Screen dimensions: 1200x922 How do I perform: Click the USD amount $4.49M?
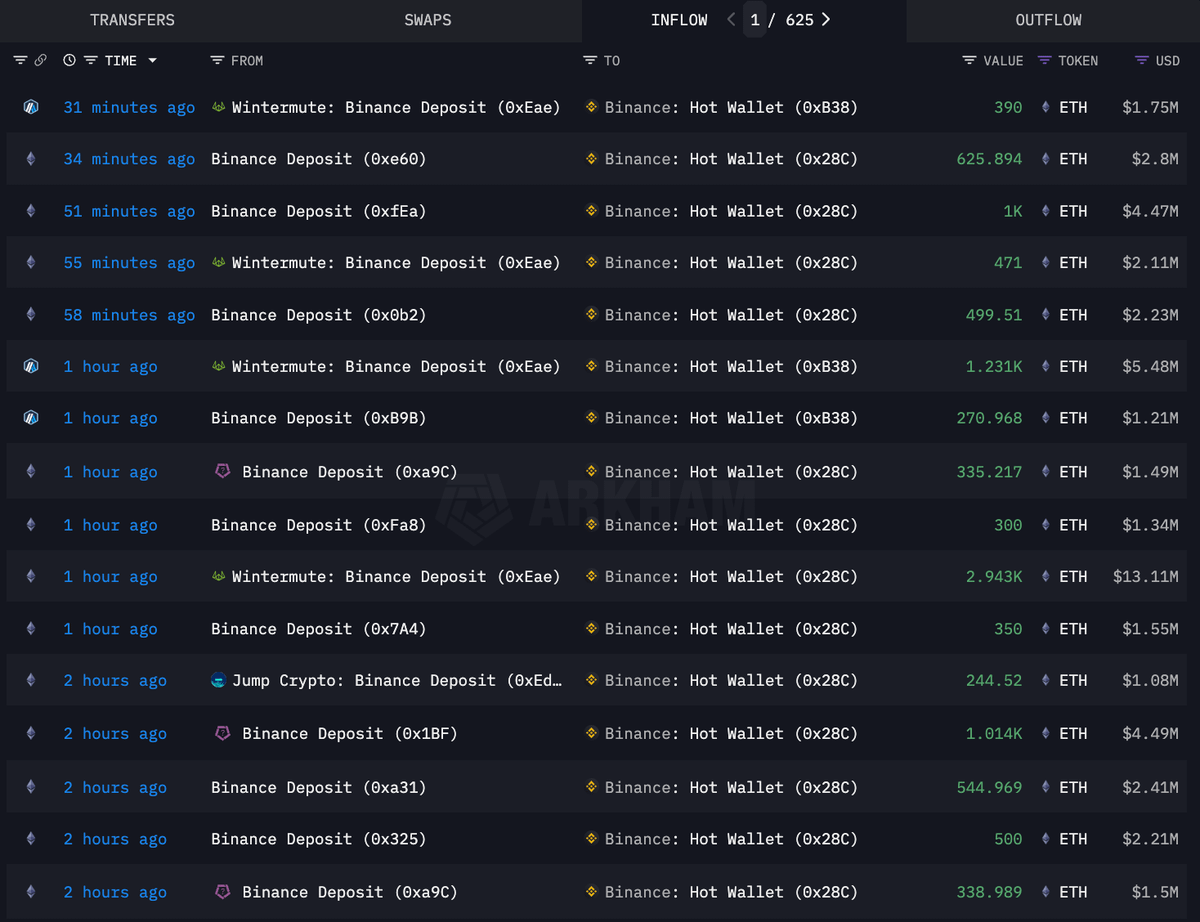(1150, 734)
